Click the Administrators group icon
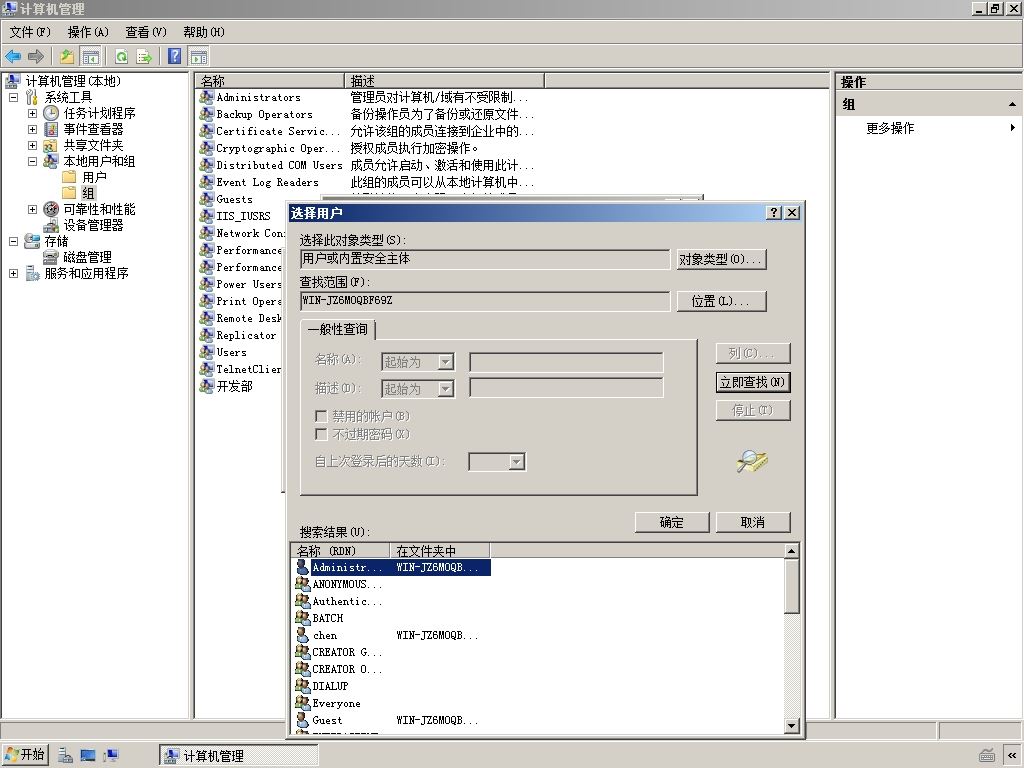 point(206,97)
